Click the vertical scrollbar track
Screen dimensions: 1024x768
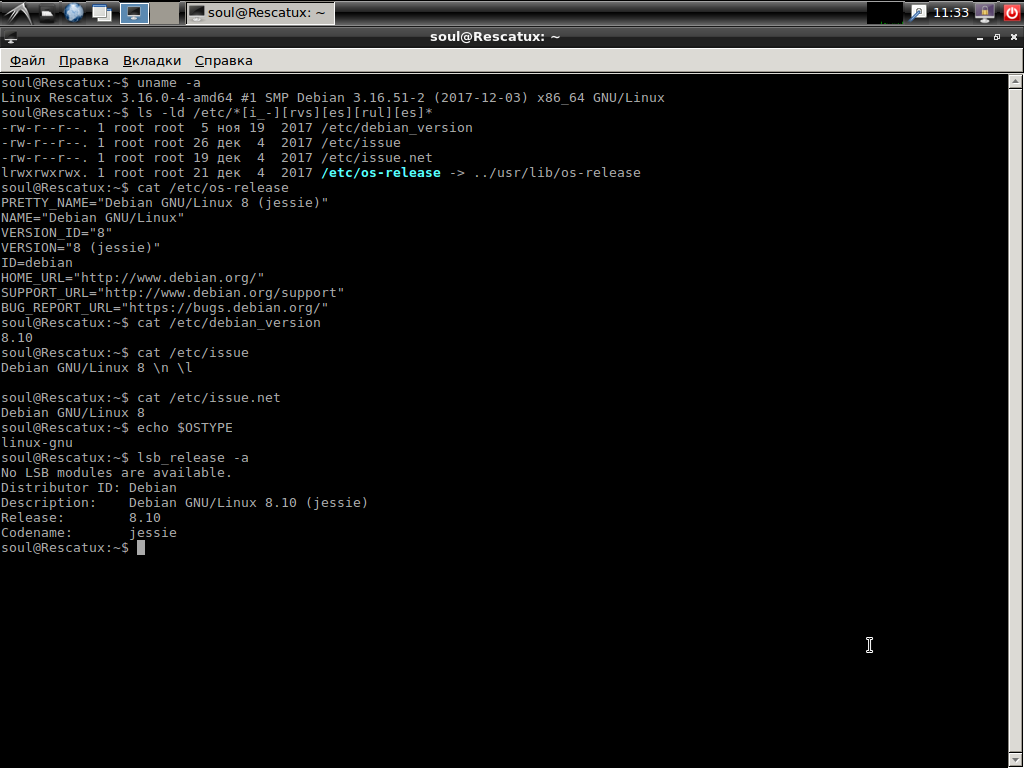pos(1015,421)
